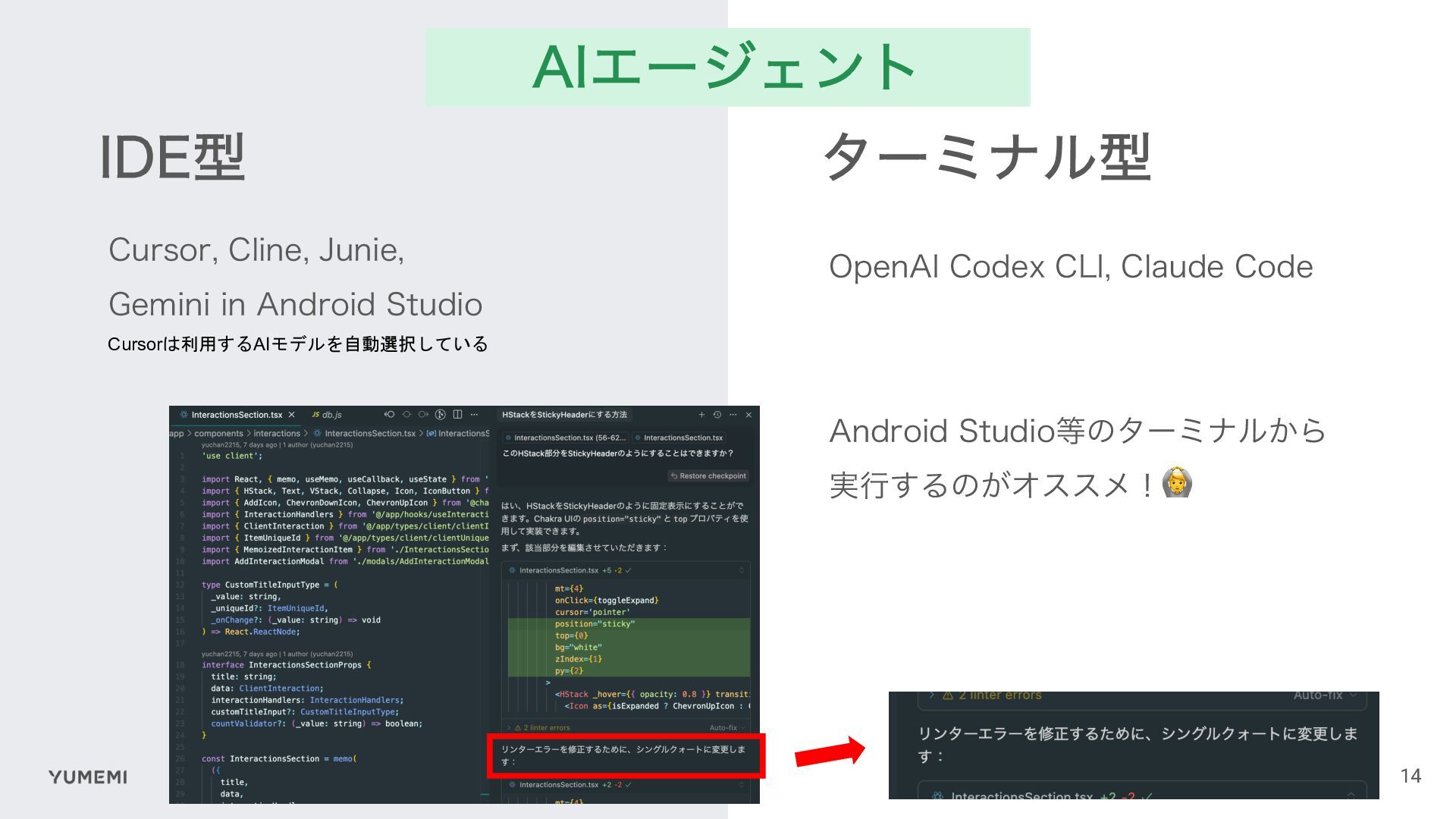
Task: Click the enlarged '2 linter errors' in zoomed inset
Action: point(992,695)
